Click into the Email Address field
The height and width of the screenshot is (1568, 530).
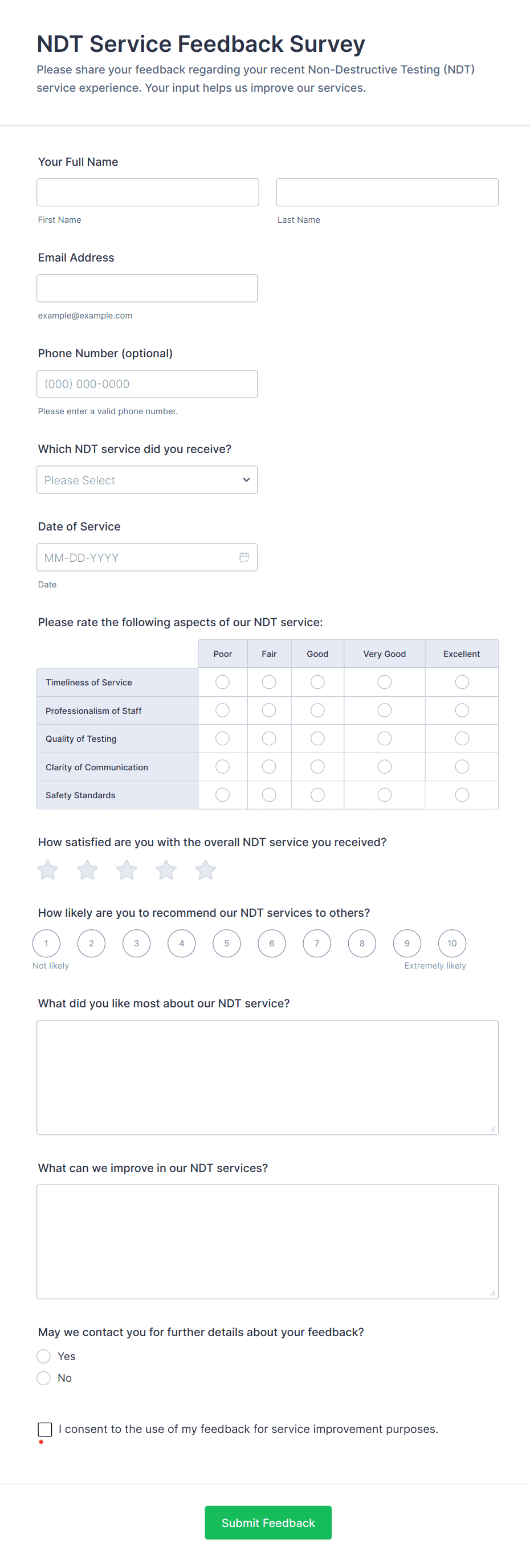[146, 288]
